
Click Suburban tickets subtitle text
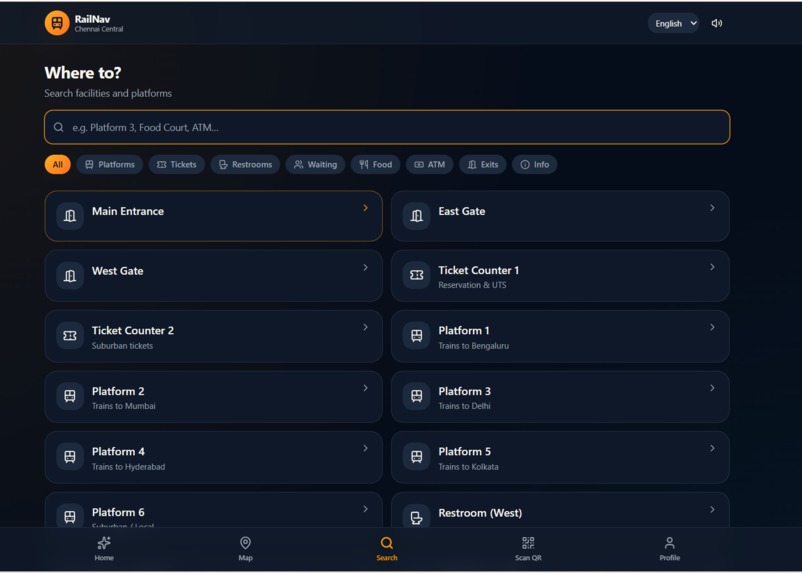click(122, 346)
